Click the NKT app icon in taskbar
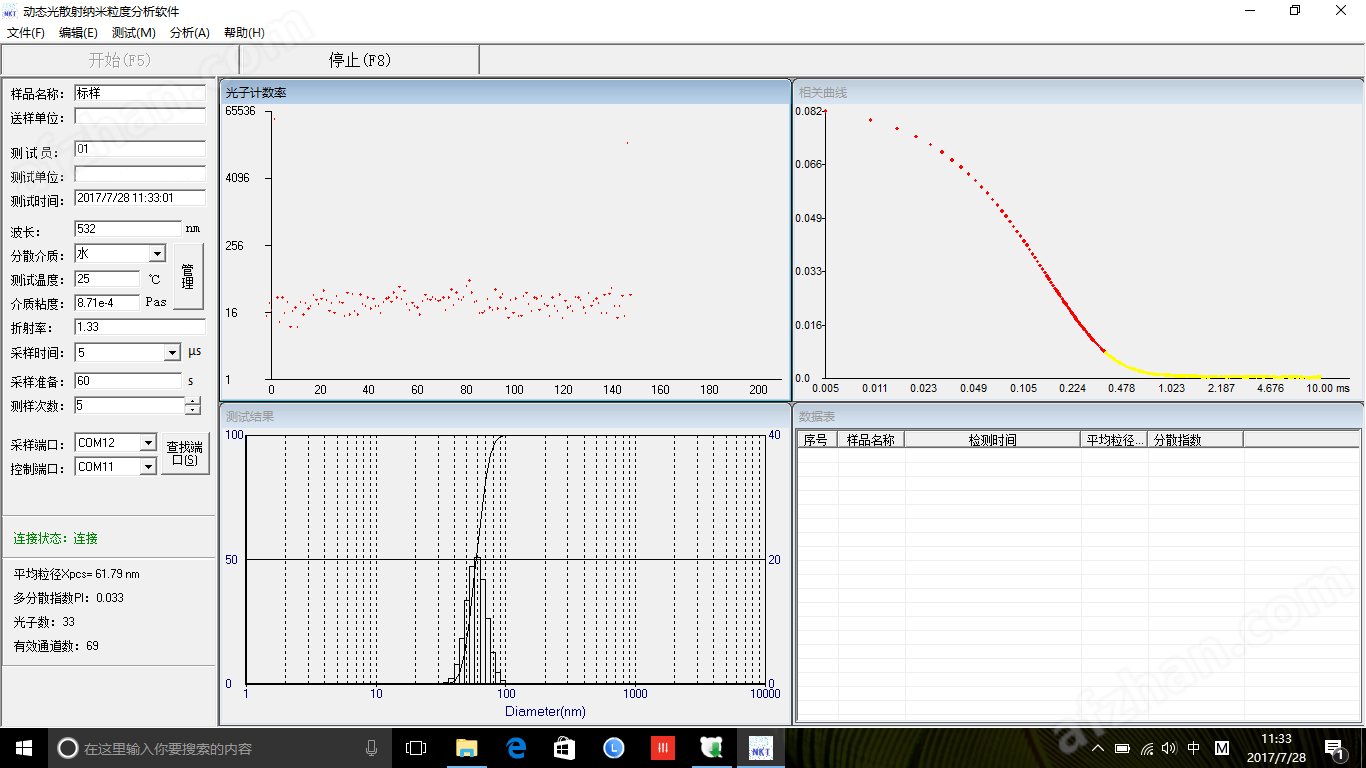Image resolution: width=1366 pixels, height=768 pixels. [x=761, y=747]
